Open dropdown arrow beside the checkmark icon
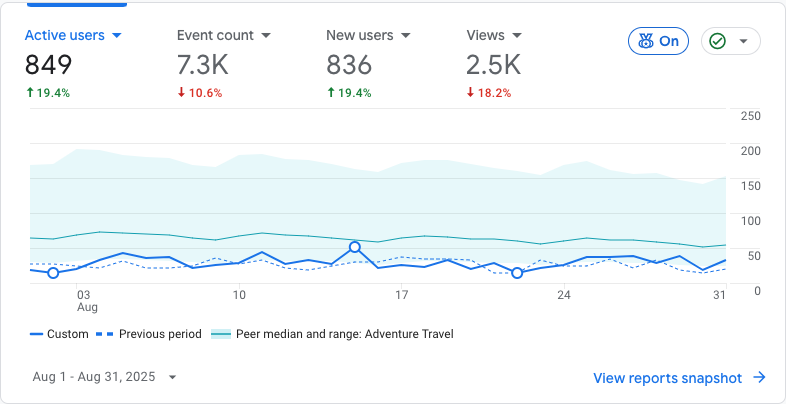The image size is (786, 404). click(x=743, y=42)
